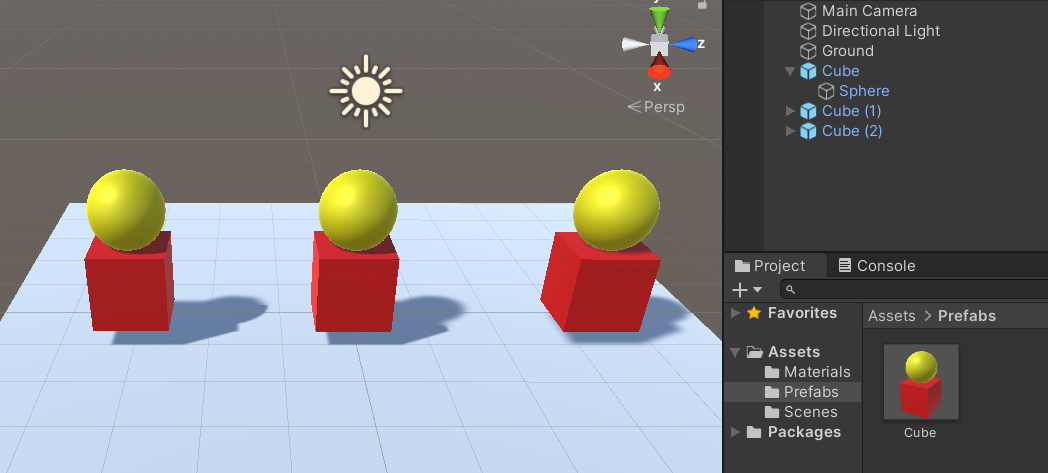Select Cube (2) in the Hierarchy
The image size is (1048, 473).
point(852,131)
